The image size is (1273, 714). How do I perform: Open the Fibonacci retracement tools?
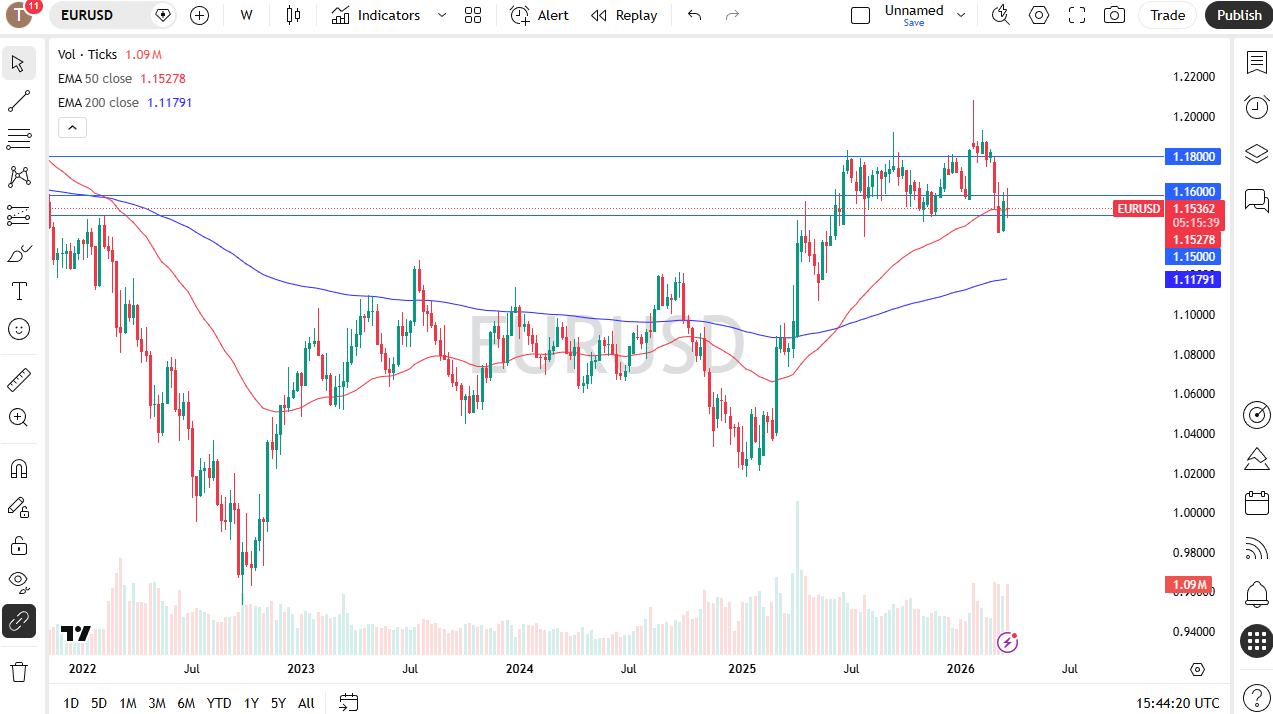18,139
